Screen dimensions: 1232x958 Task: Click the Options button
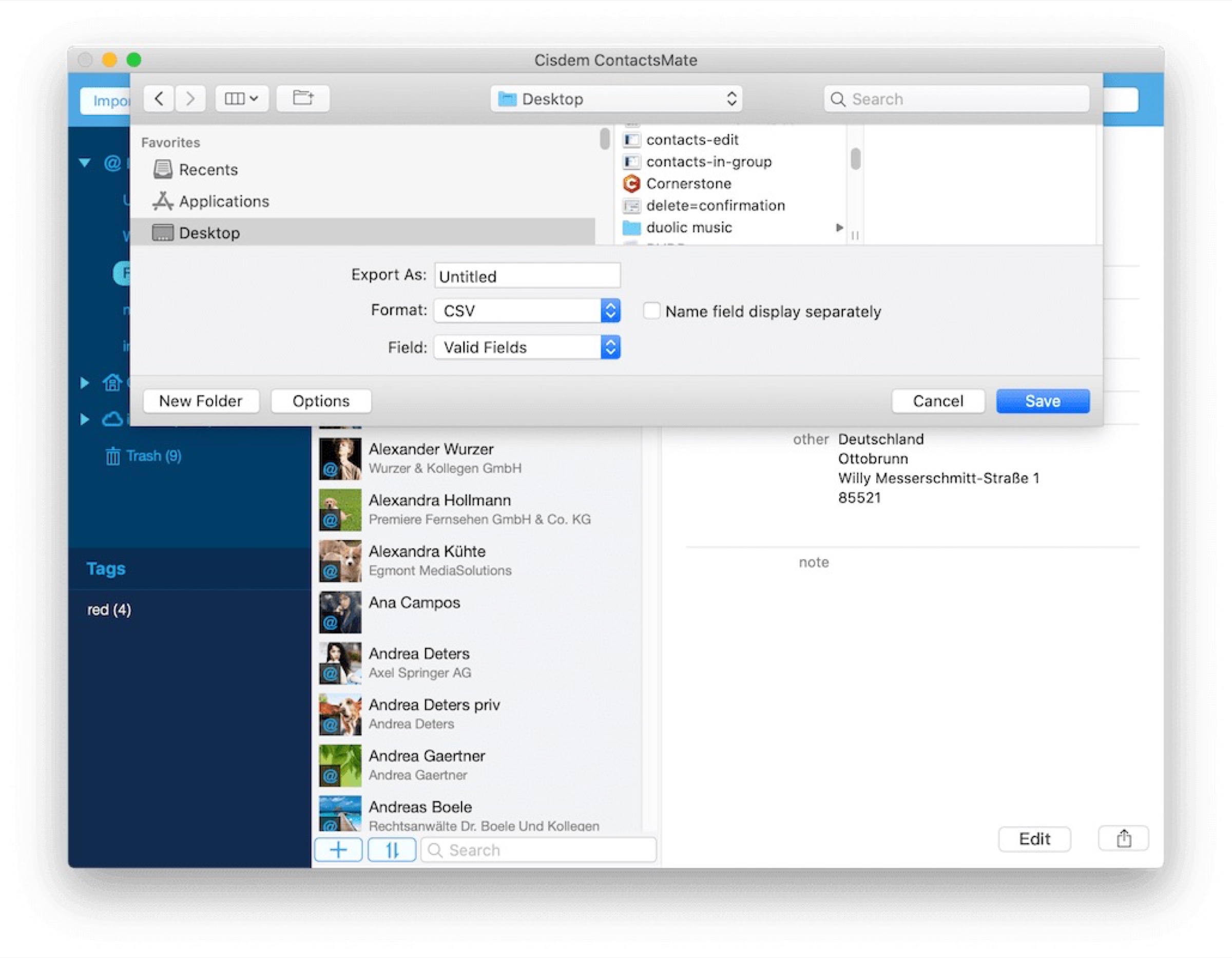tap(320, 401)
